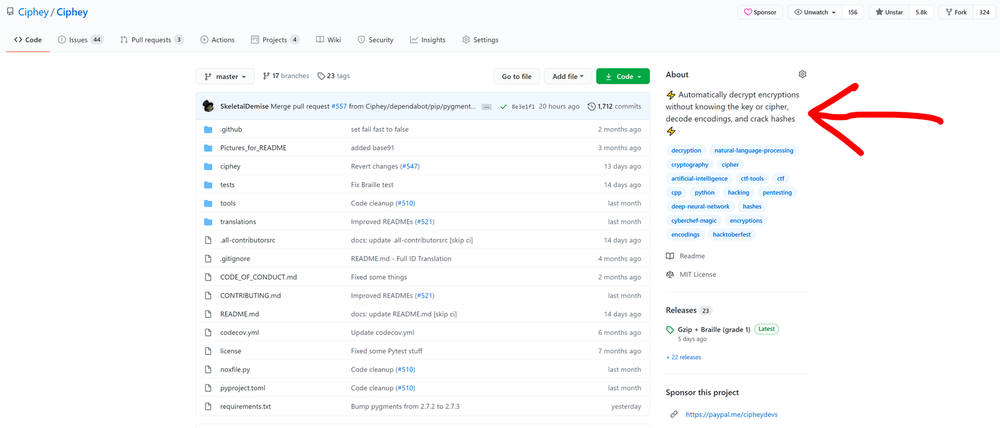Click the Pictures_for_README folder icon

[207, 148]
